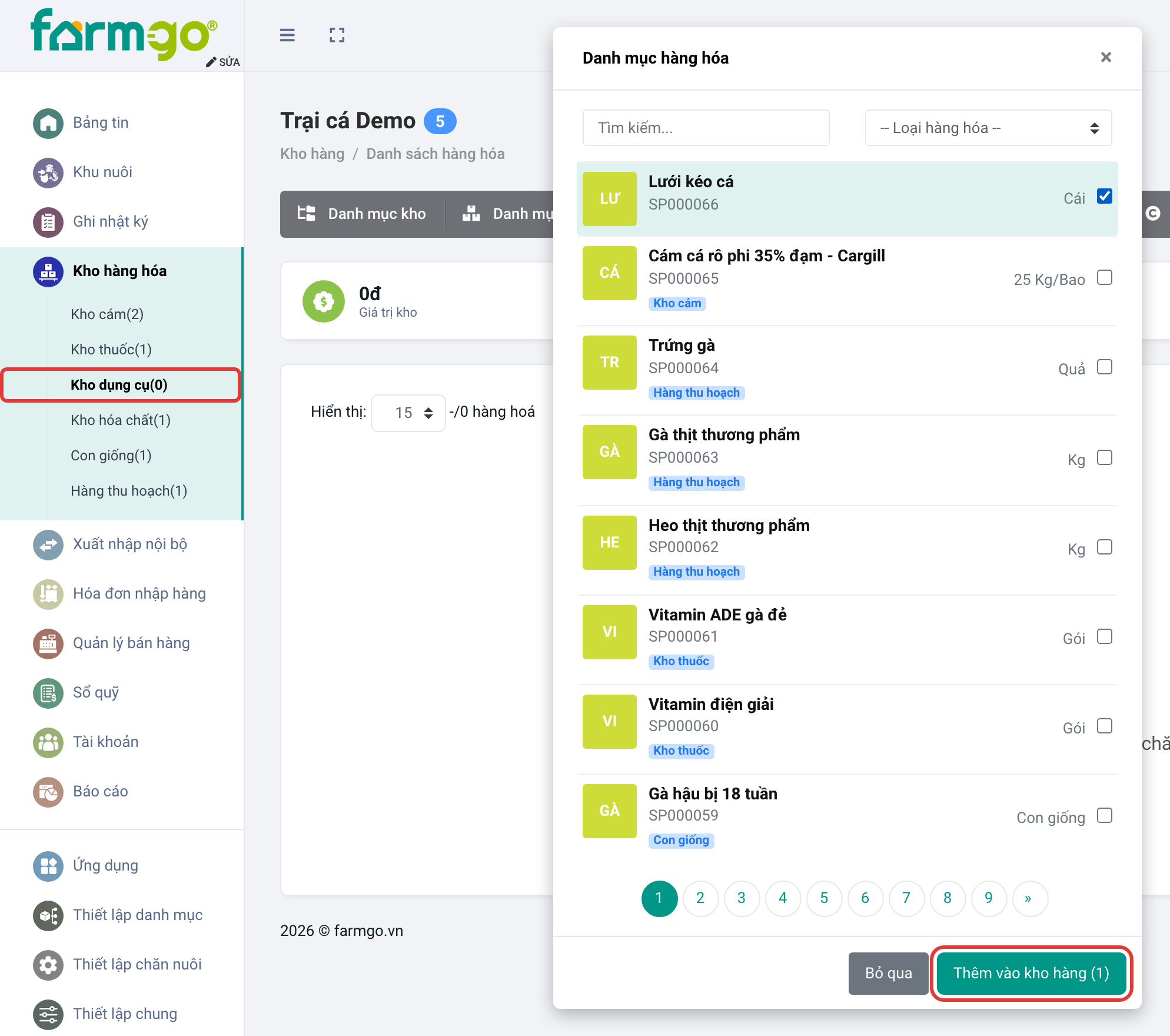Open the Khu nuôi sidebar icon

point(48,172)
